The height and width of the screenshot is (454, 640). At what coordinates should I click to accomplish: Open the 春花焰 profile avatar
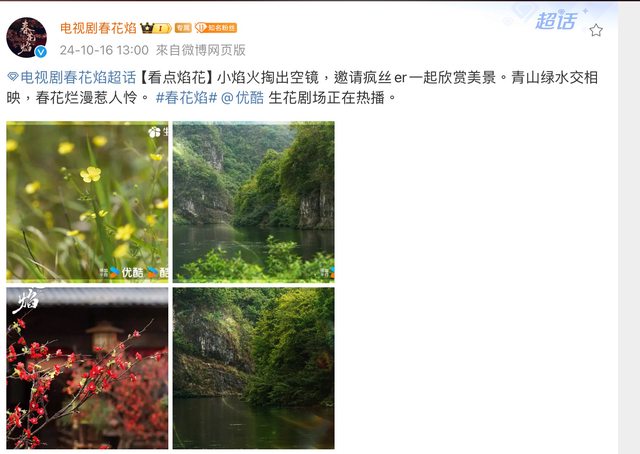point(27,38)
